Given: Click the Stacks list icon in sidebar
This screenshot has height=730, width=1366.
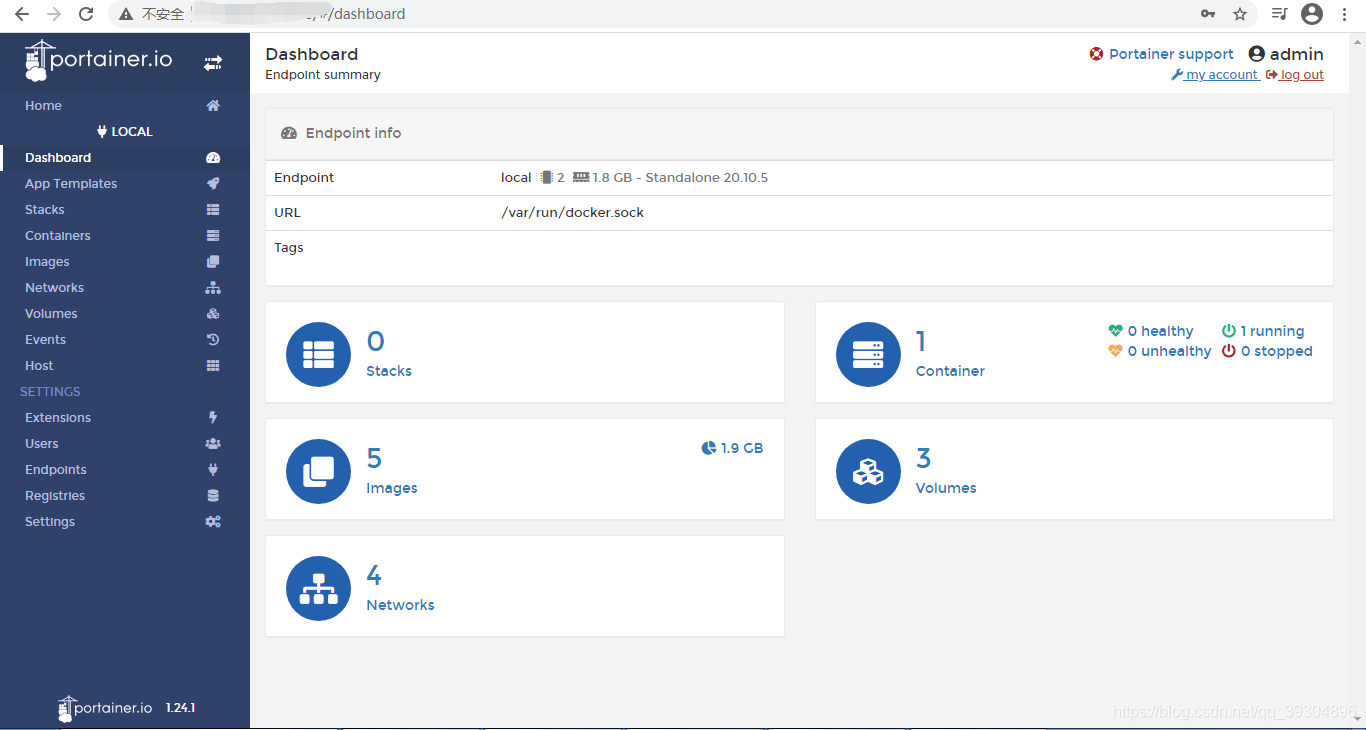Looking at the screenshot, I should (x=213, y=210).
